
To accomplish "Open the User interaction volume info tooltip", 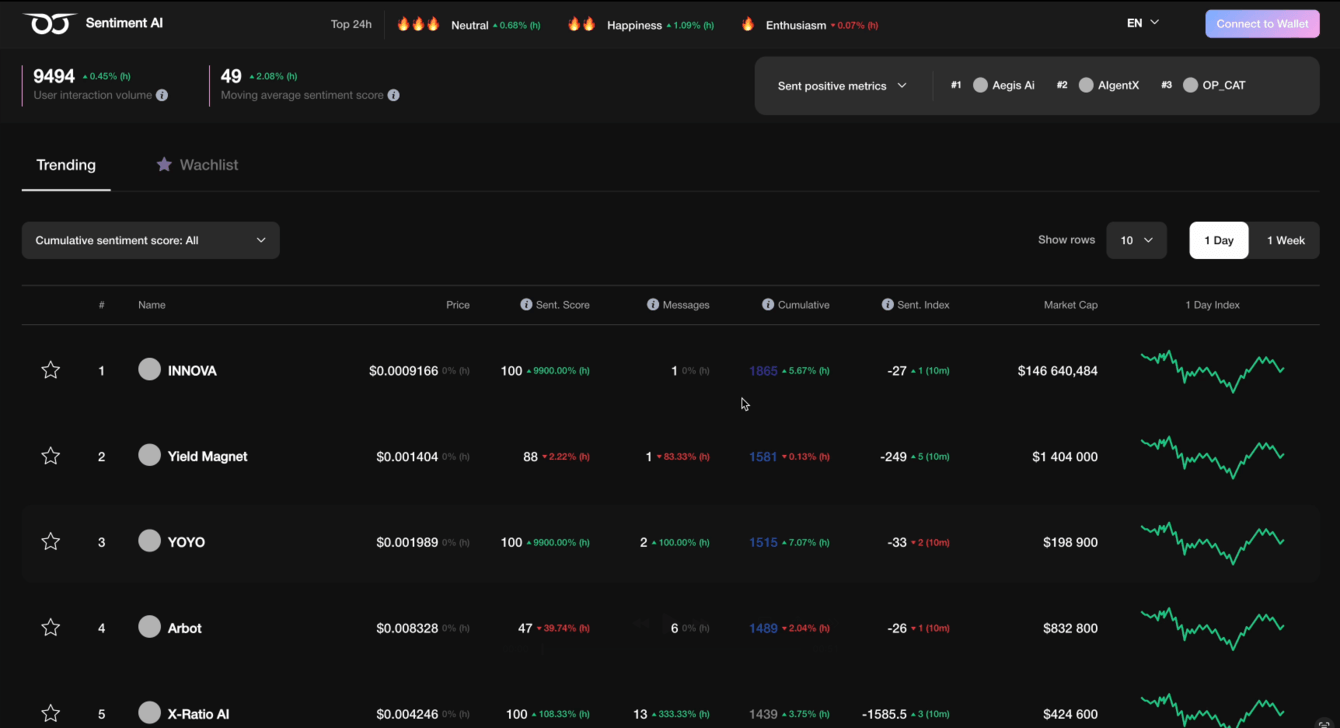I will (x=162, y=95).
